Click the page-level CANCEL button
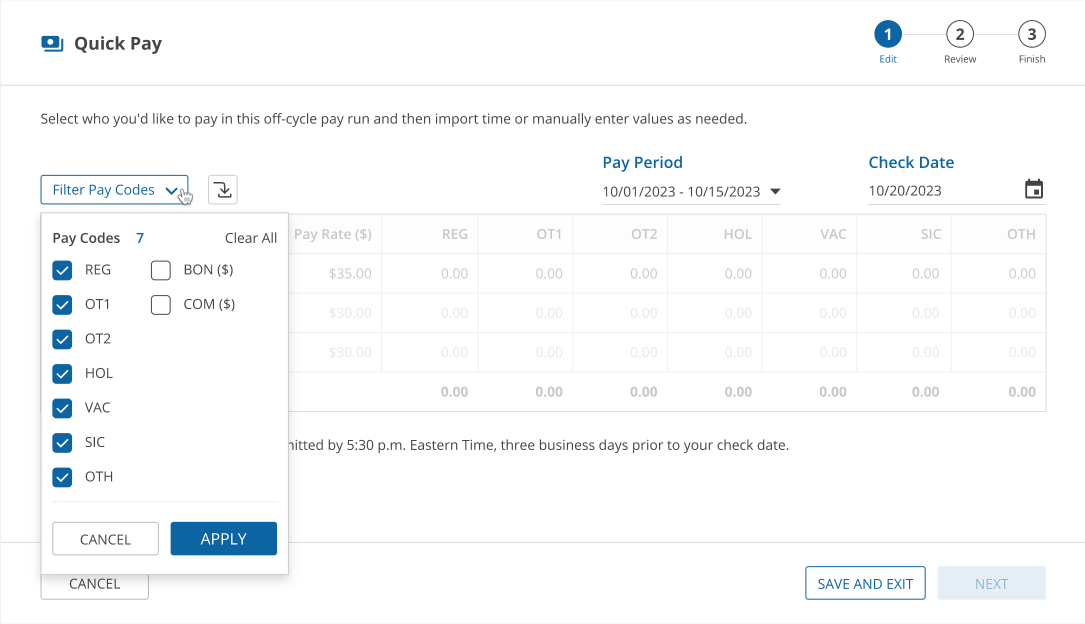The height and width of the screenshot is (624, 1085). coord(95,587)
